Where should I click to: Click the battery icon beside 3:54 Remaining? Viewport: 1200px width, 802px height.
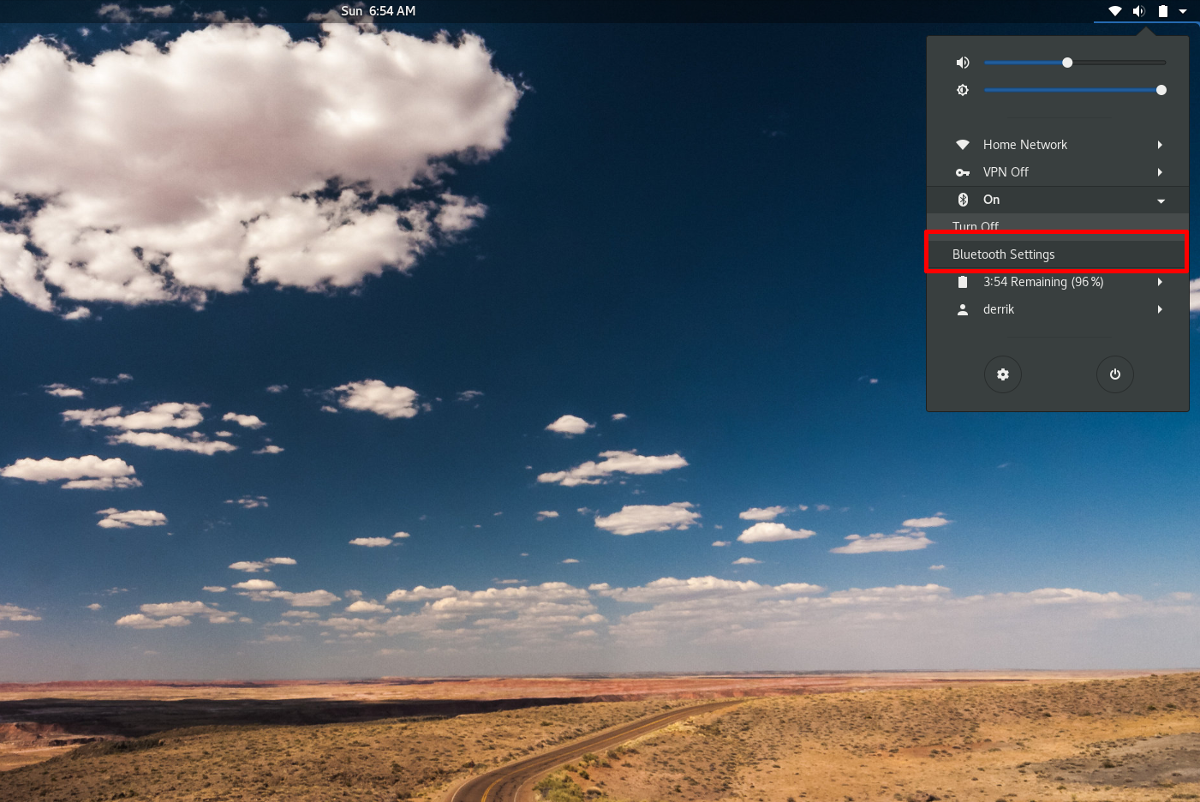point(963,282)
